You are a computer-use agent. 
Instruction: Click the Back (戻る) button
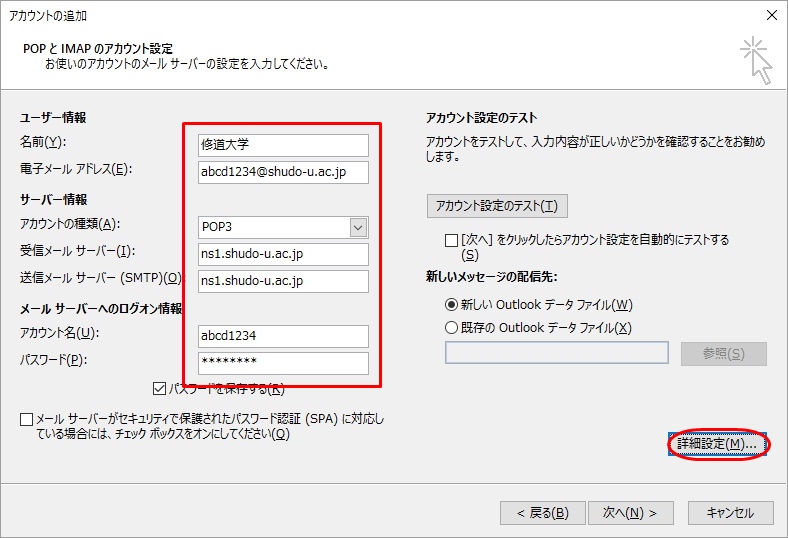click(542, 513)
